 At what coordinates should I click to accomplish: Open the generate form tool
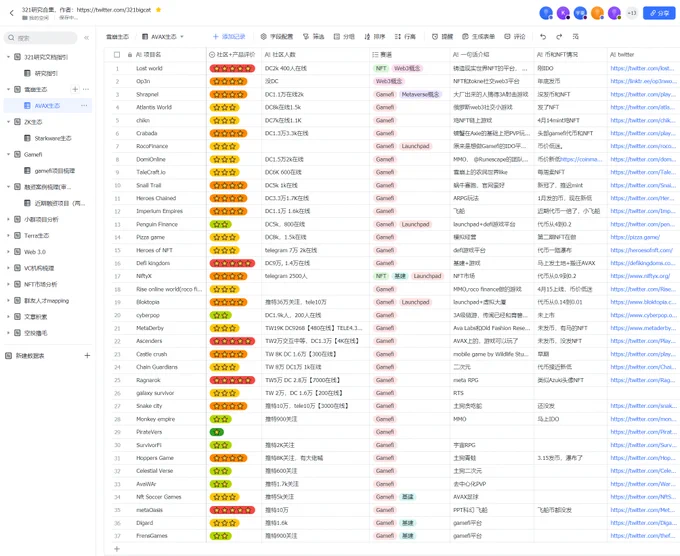(x=478, y=36)
